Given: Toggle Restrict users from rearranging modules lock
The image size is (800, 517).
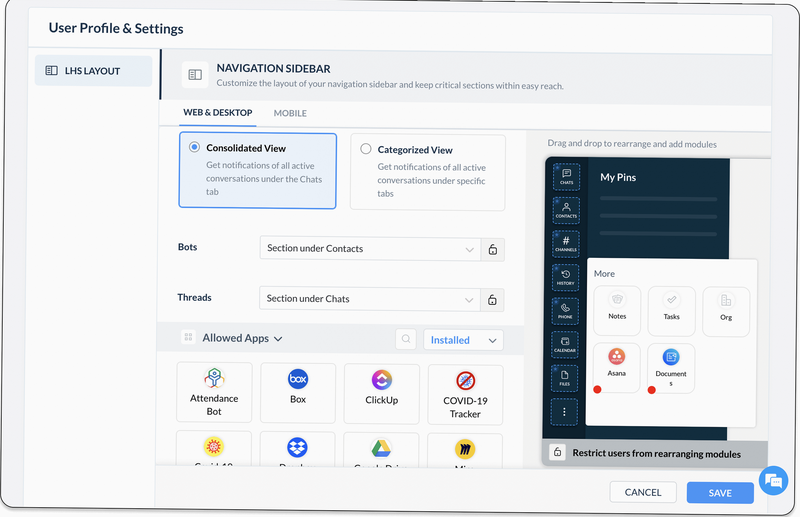Looking at the screenshot, I should 558,452.
